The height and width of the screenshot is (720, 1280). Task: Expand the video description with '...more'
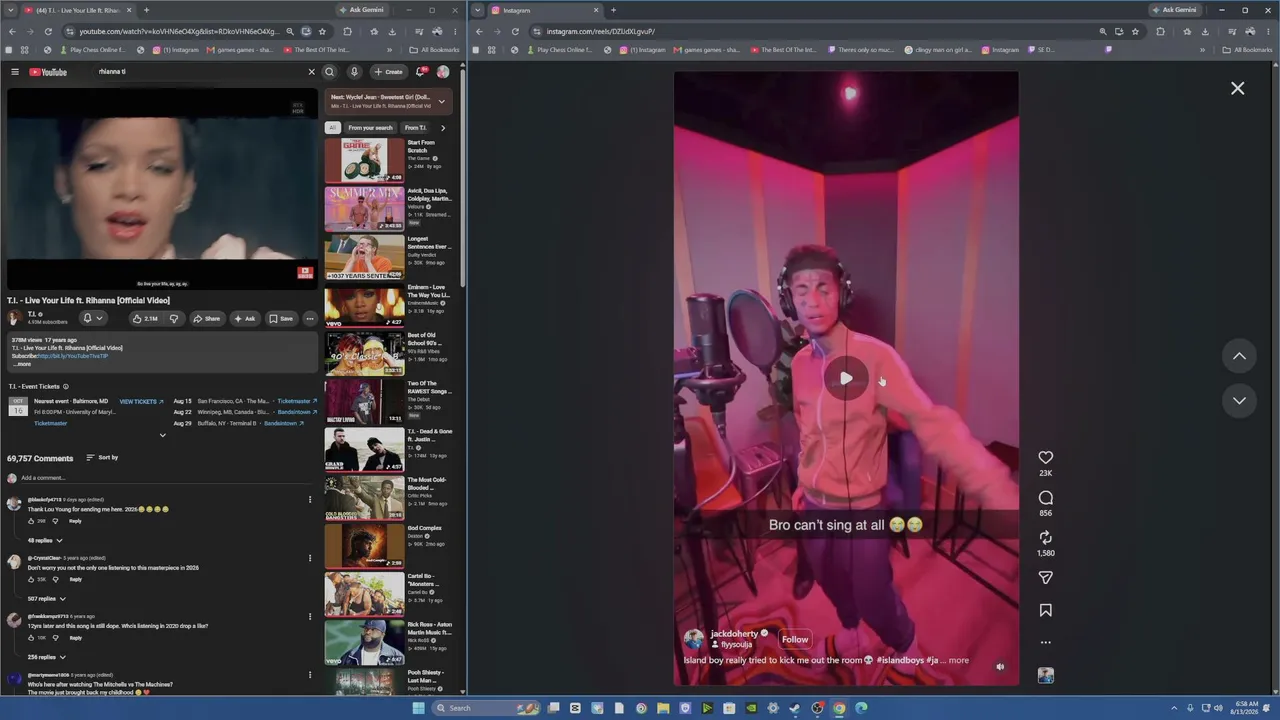click(x=22, y=364)
